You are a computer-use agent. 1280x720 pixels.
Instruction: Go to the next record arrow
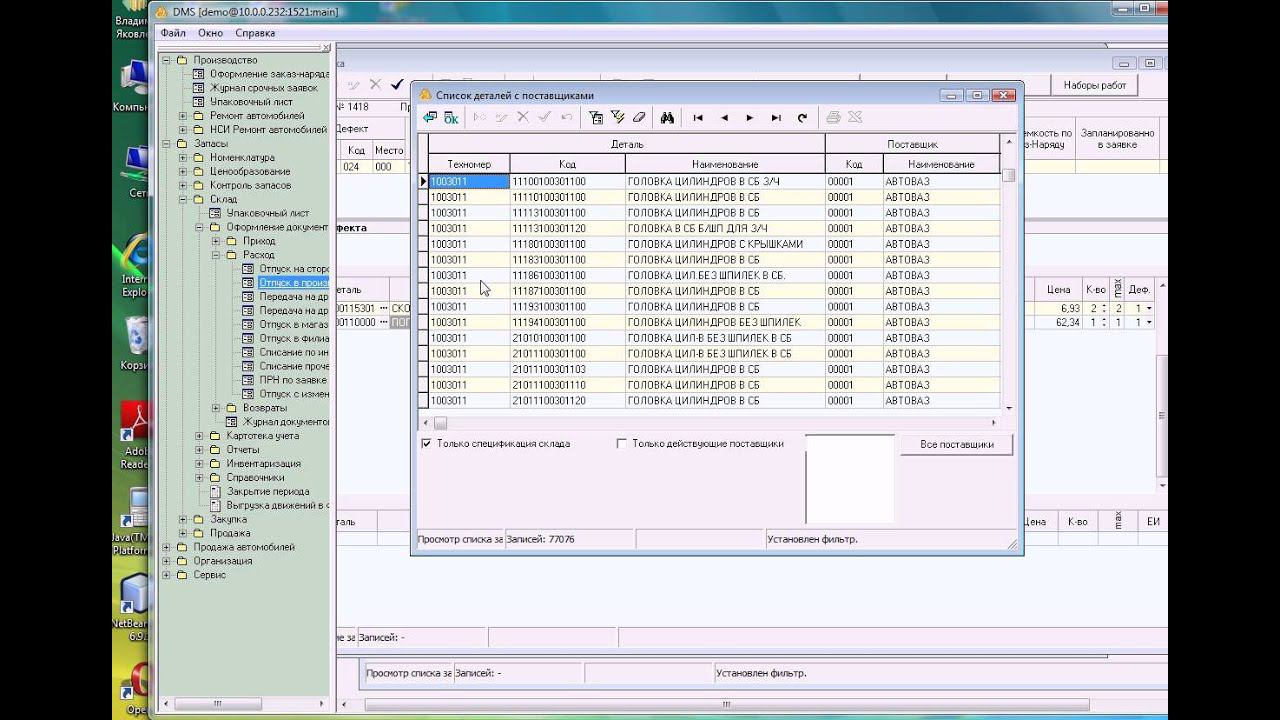click(750, 118)
